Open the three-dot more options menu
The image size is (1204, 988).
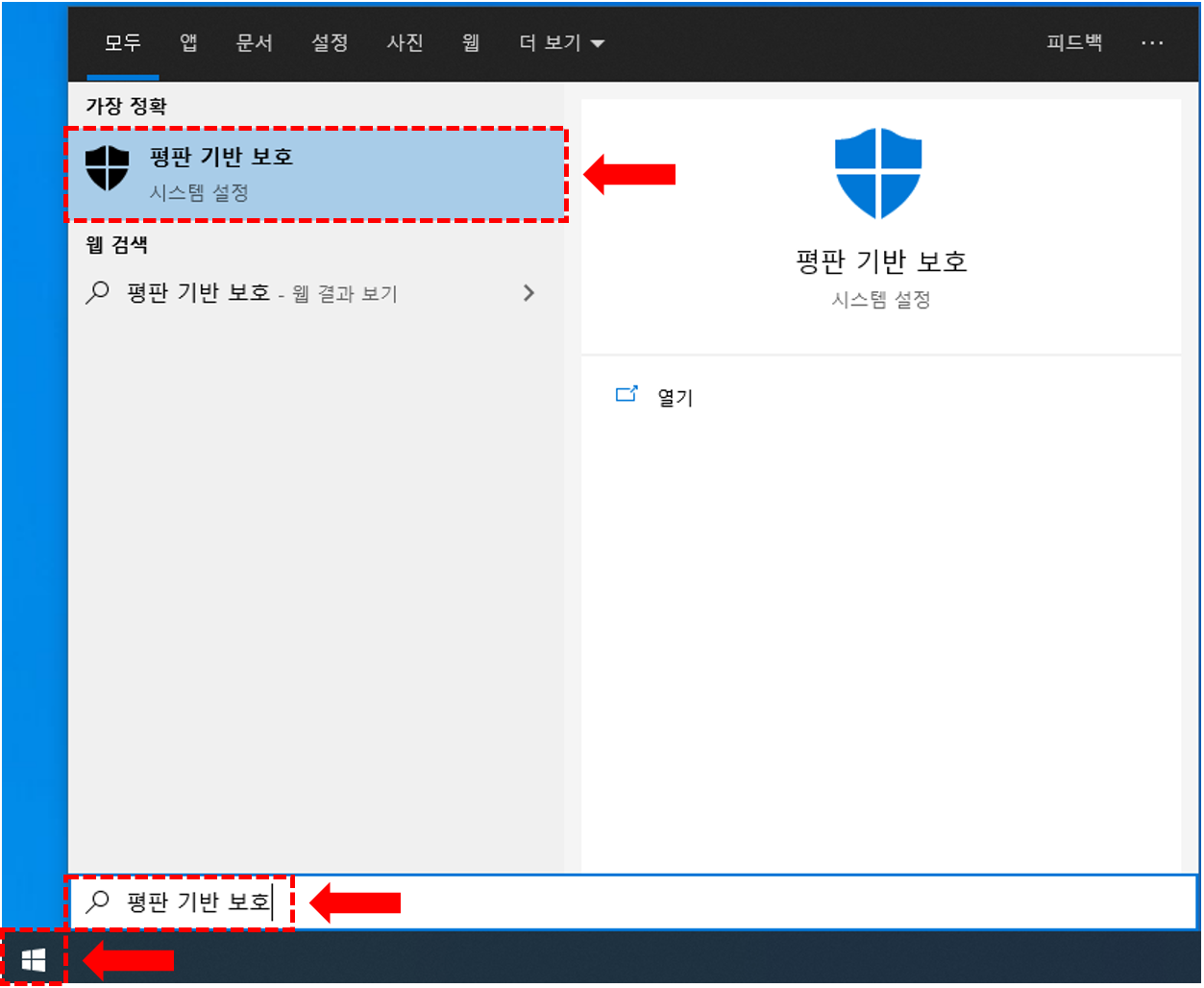(x=1152, y=43)
